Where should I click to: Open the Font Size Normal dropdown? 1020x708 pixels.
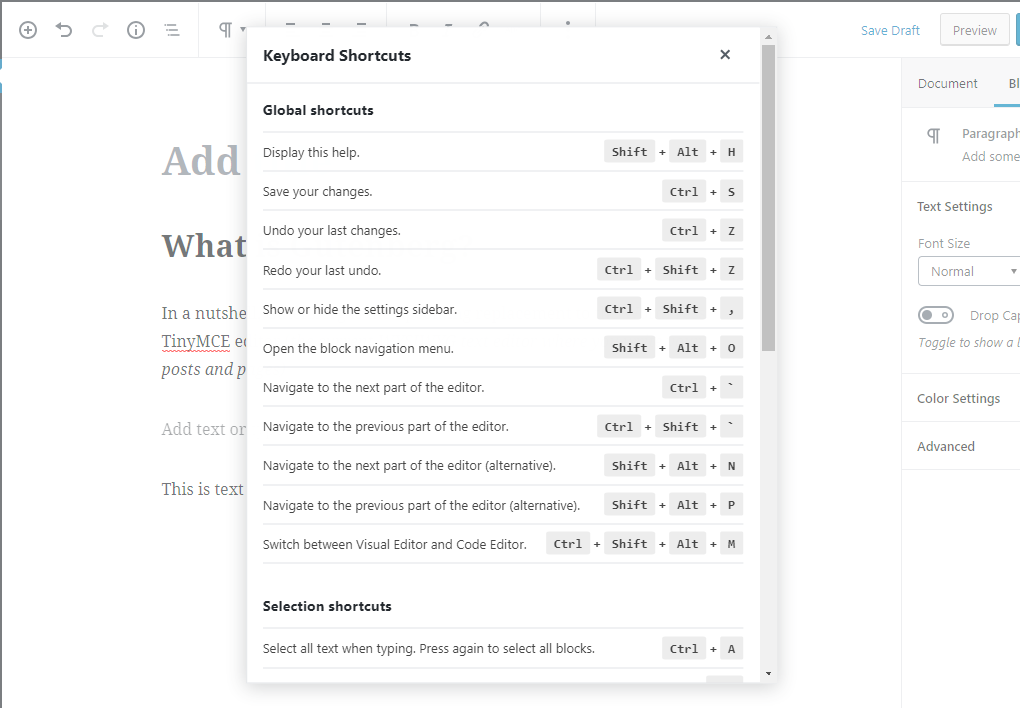969,271
